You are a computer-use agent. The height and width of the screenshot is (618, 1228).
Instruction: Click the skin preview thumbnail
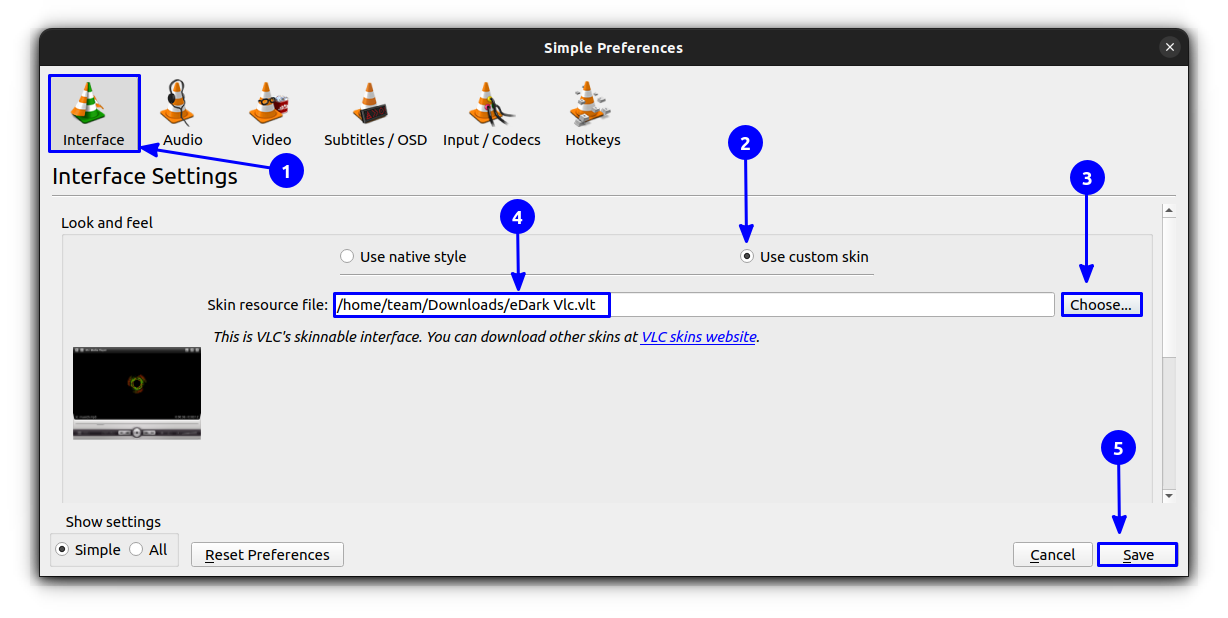tap(137, 393)
